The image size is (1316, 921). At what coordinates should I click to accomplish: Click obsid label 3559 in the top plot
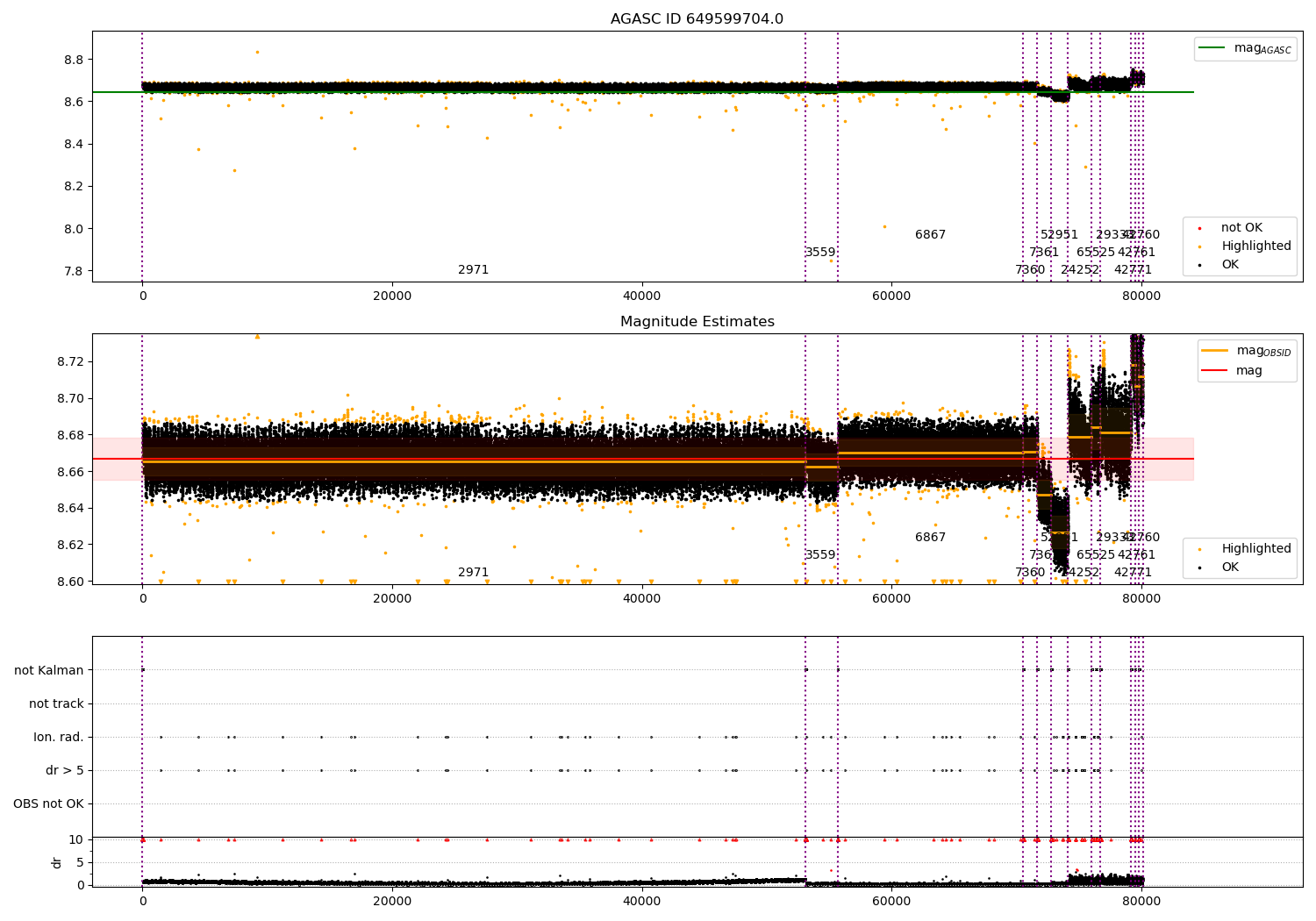tap(820, 253)
